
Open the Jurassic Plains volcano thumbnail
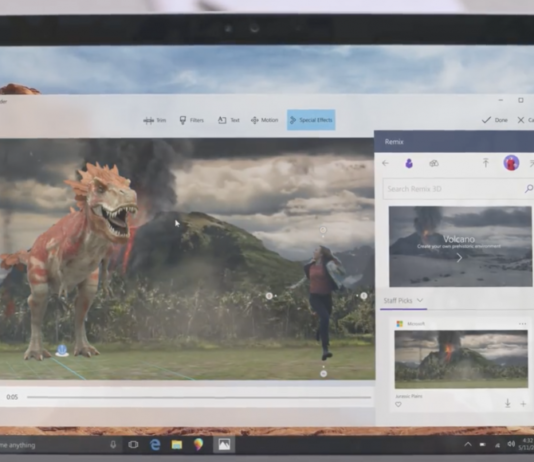pos(461,359)
